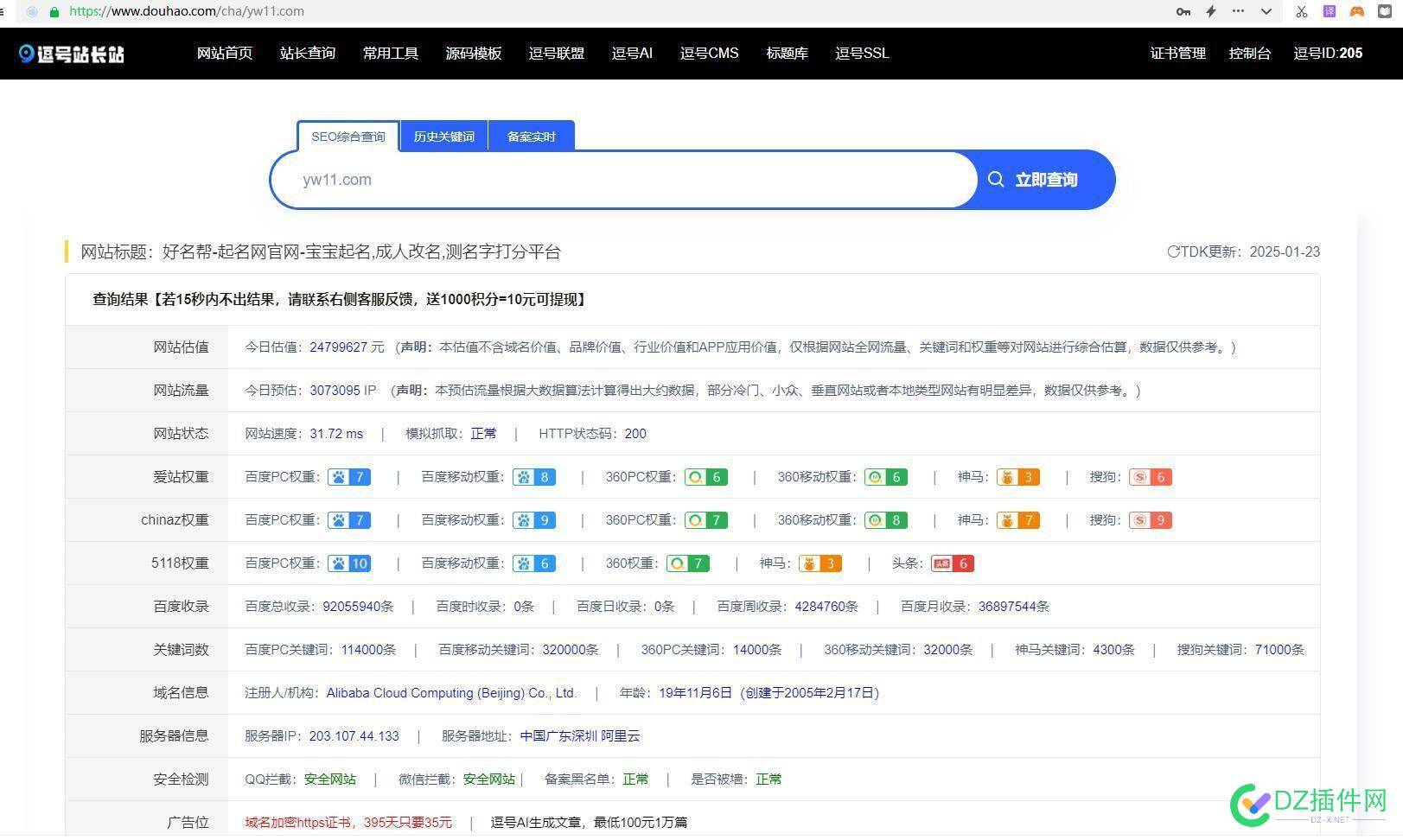Click chinaz 搜狗 badge 9

pyautogui.click(x=1150, y=520)
